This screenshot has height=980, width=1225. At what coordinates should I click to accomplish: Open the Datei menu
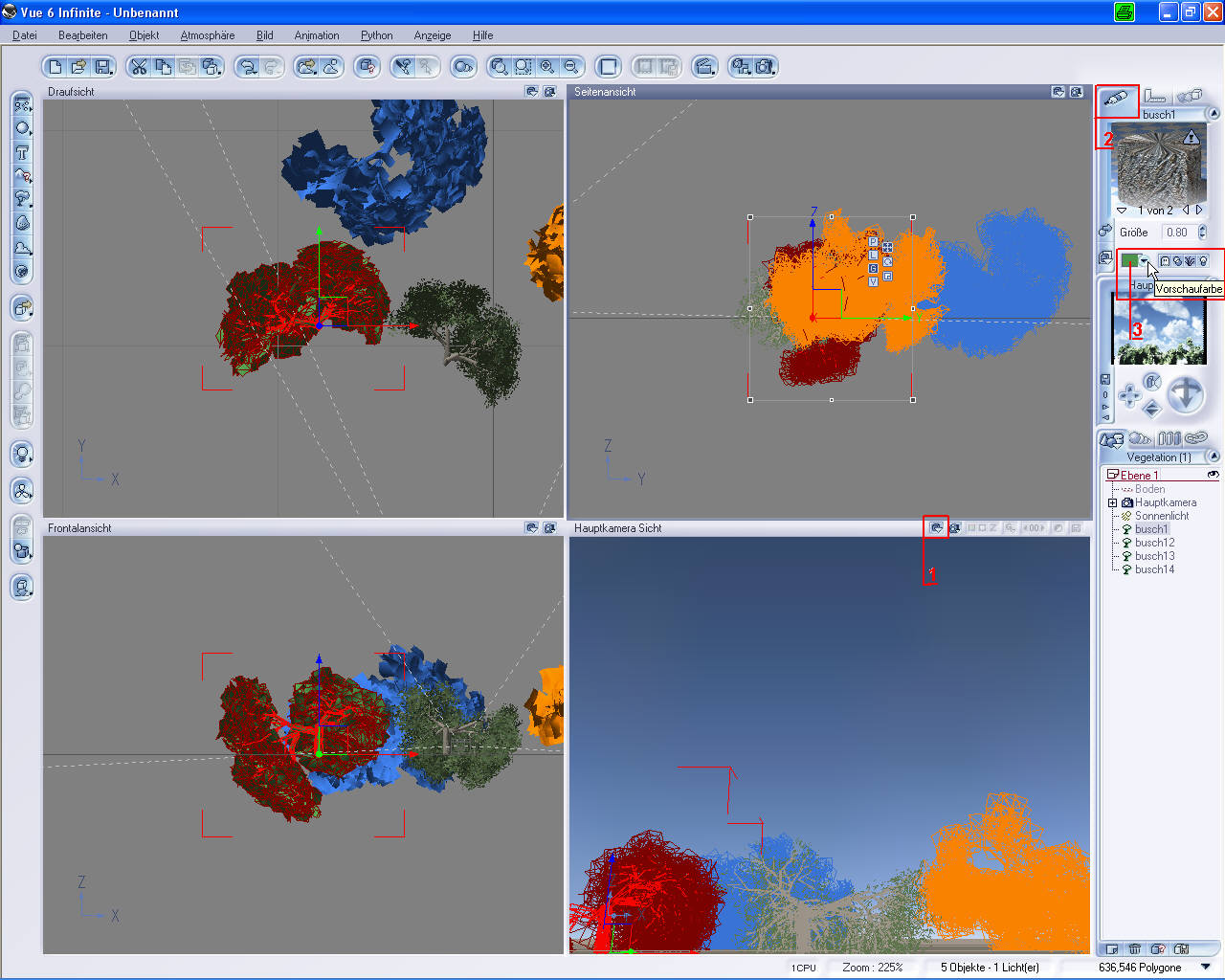(25, 35)
